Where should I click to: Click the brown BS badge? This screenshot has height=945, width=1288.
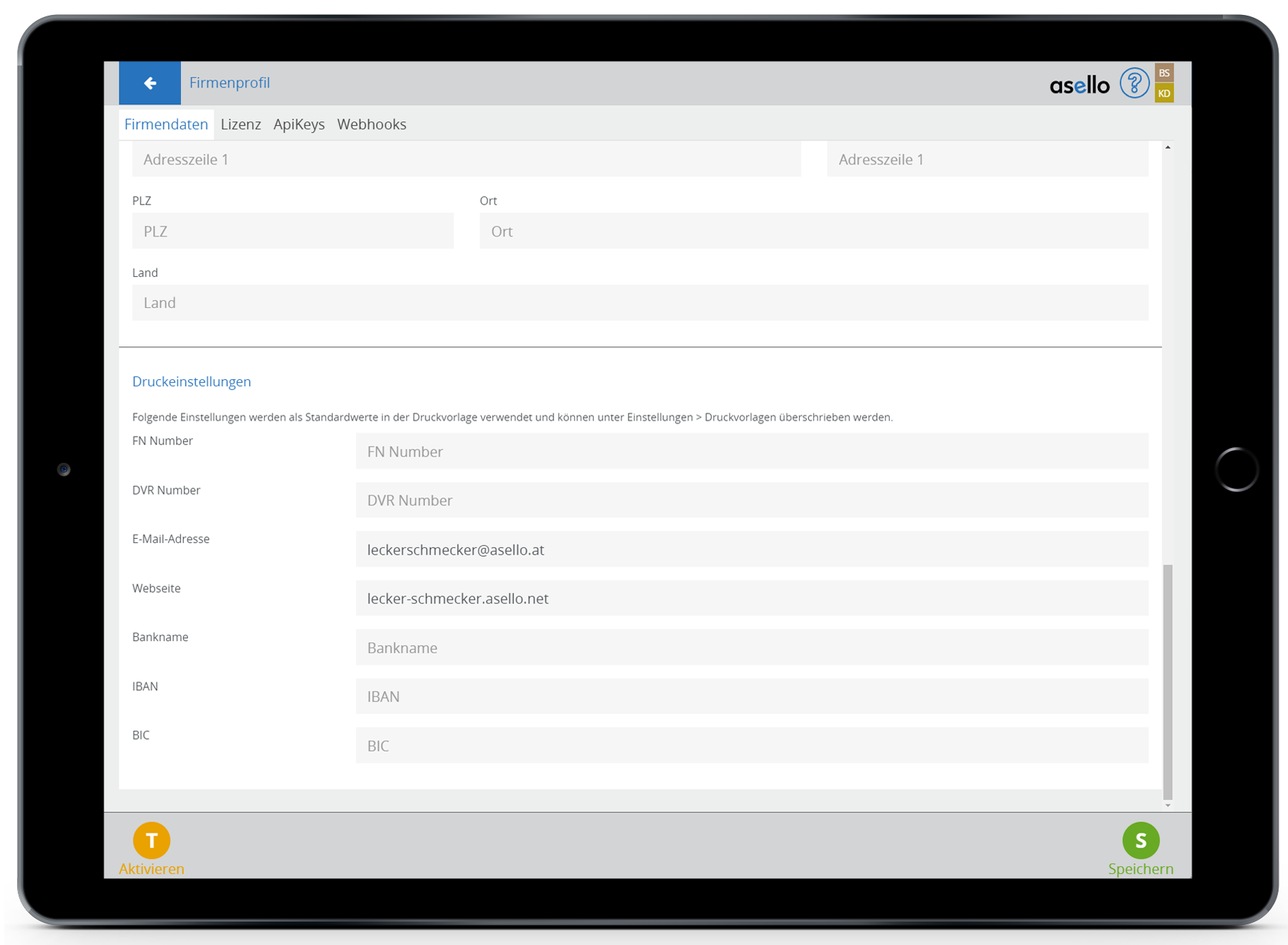tap(1164, 73)
